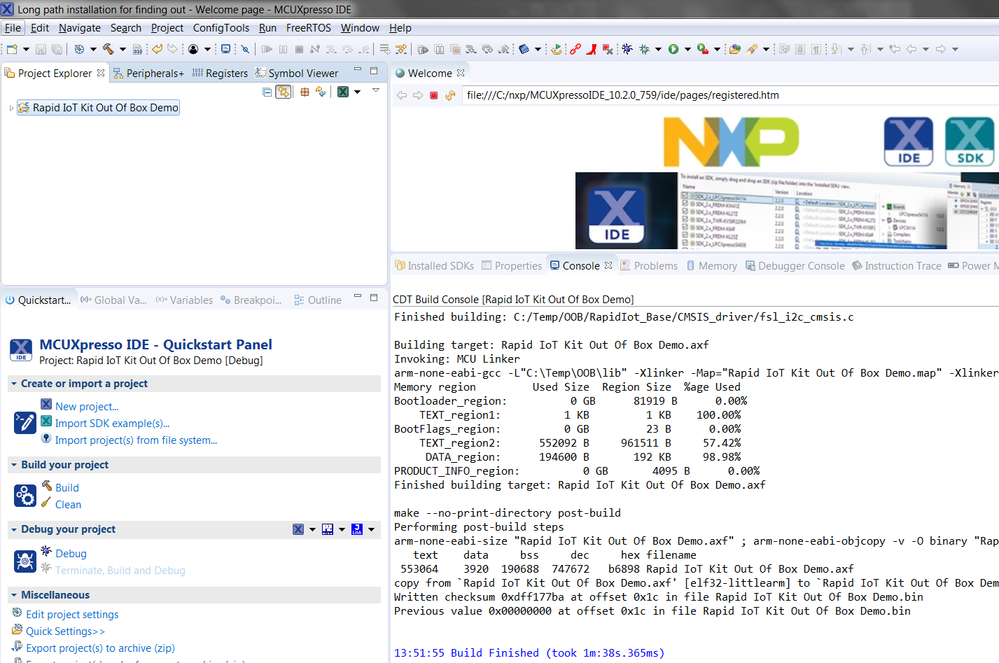The image size is (999, 663).
Task: Open dropdown next to New wizard icon
Action: 26,49
